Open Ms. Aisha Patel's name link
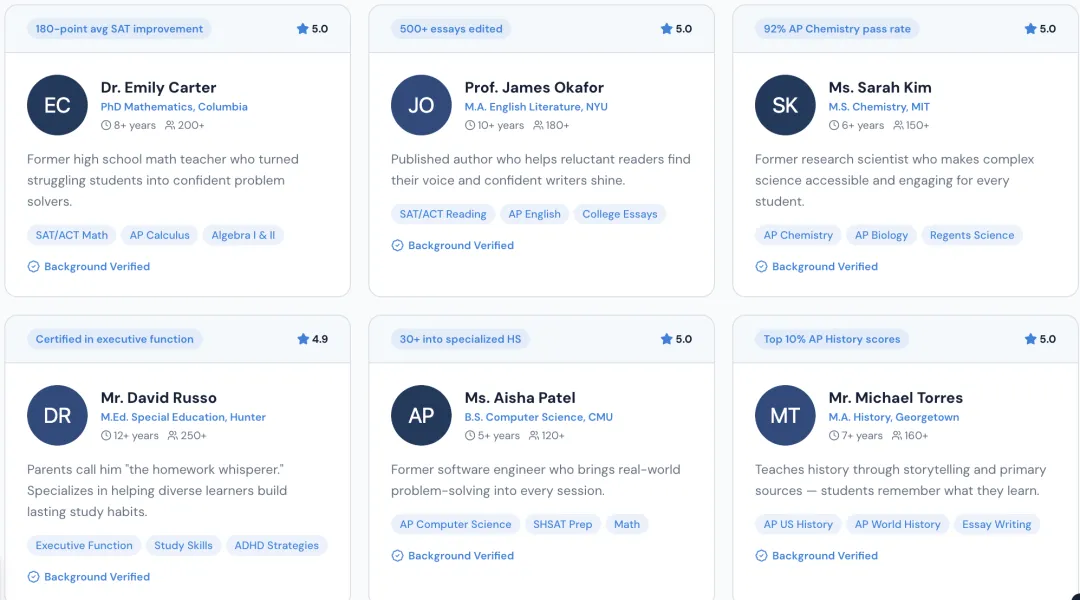The width and height of the screenshot is (1080, 600). click(520, 397)
